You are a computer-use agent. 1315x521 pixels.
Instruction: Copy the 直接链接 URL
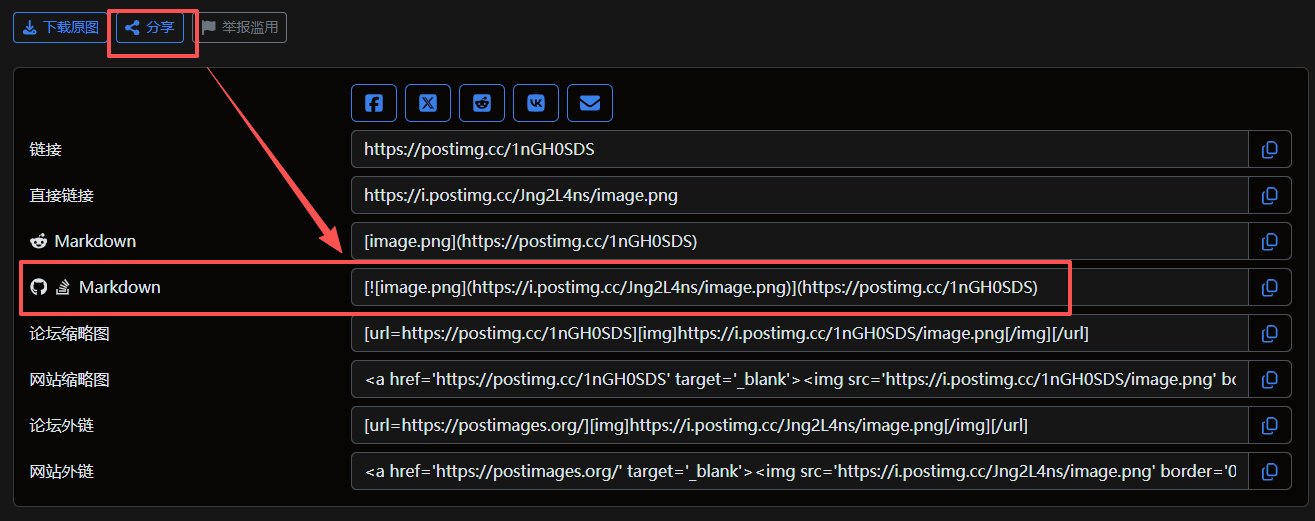(1270, 196)
